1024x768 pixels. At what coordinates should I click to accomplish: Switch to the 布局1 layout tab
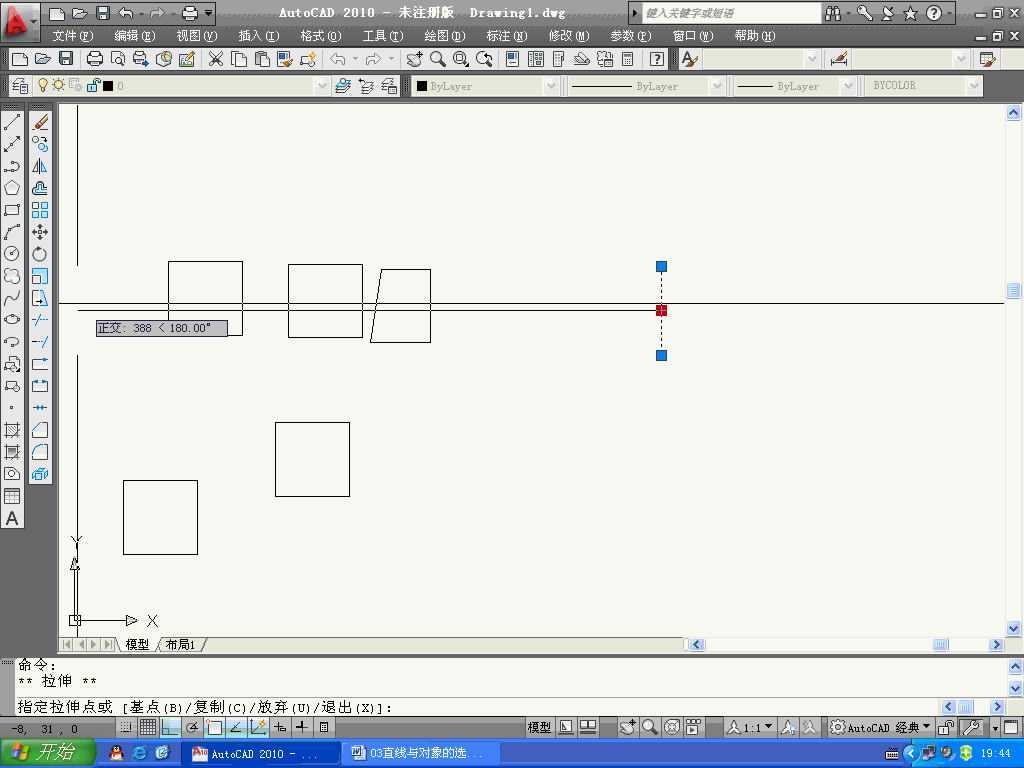tap(181, 645)
